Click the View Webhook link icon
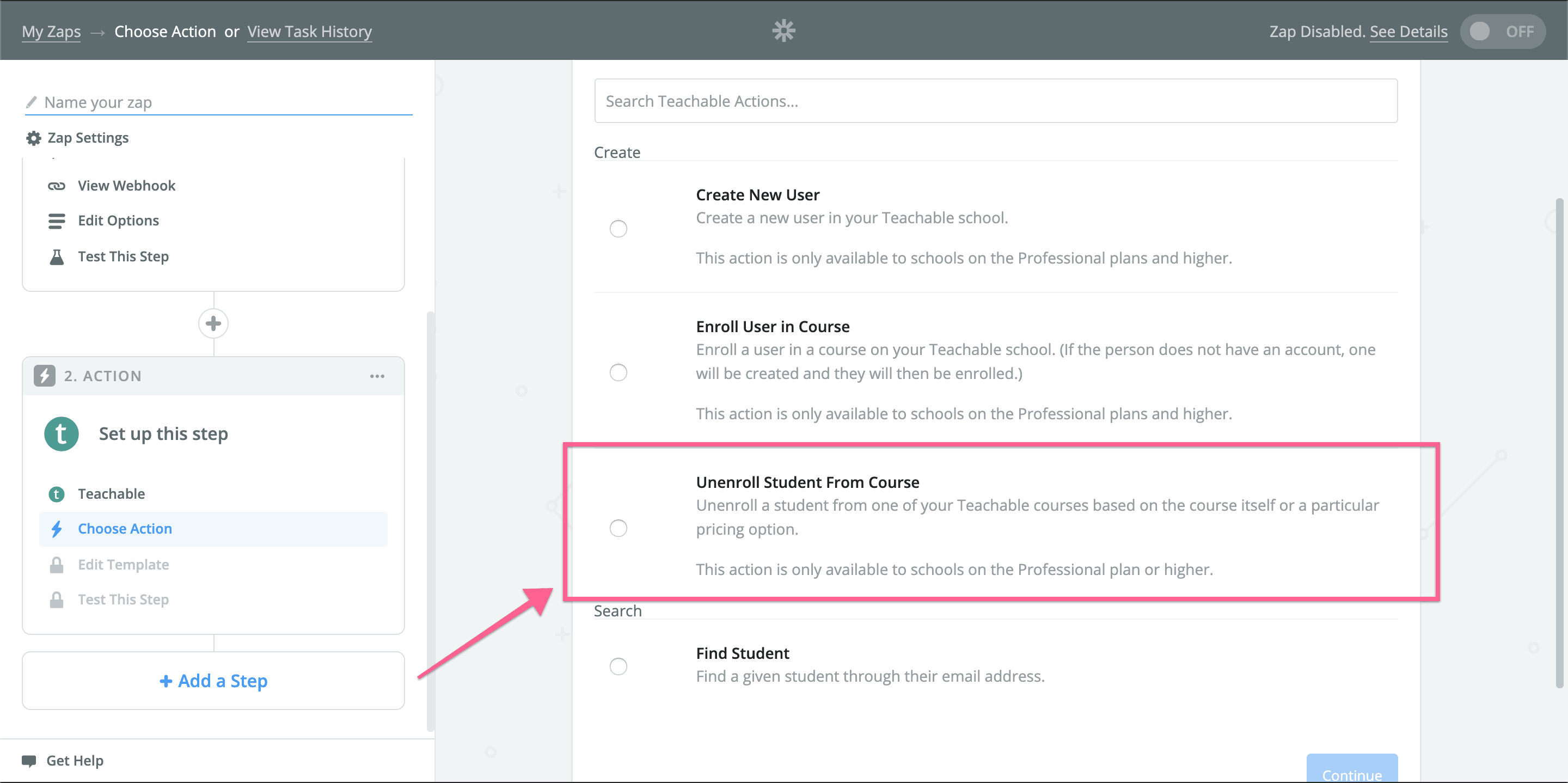The height and width of the screenshot is (783, 1568). [x=57, y=186]
